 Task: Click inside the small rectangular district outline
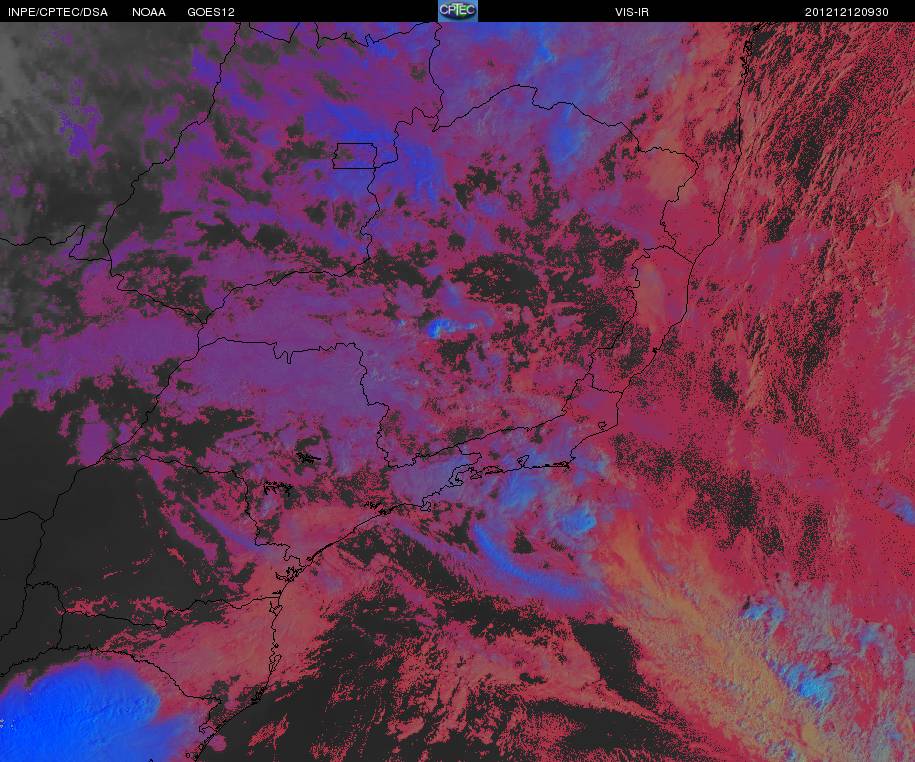355,156
